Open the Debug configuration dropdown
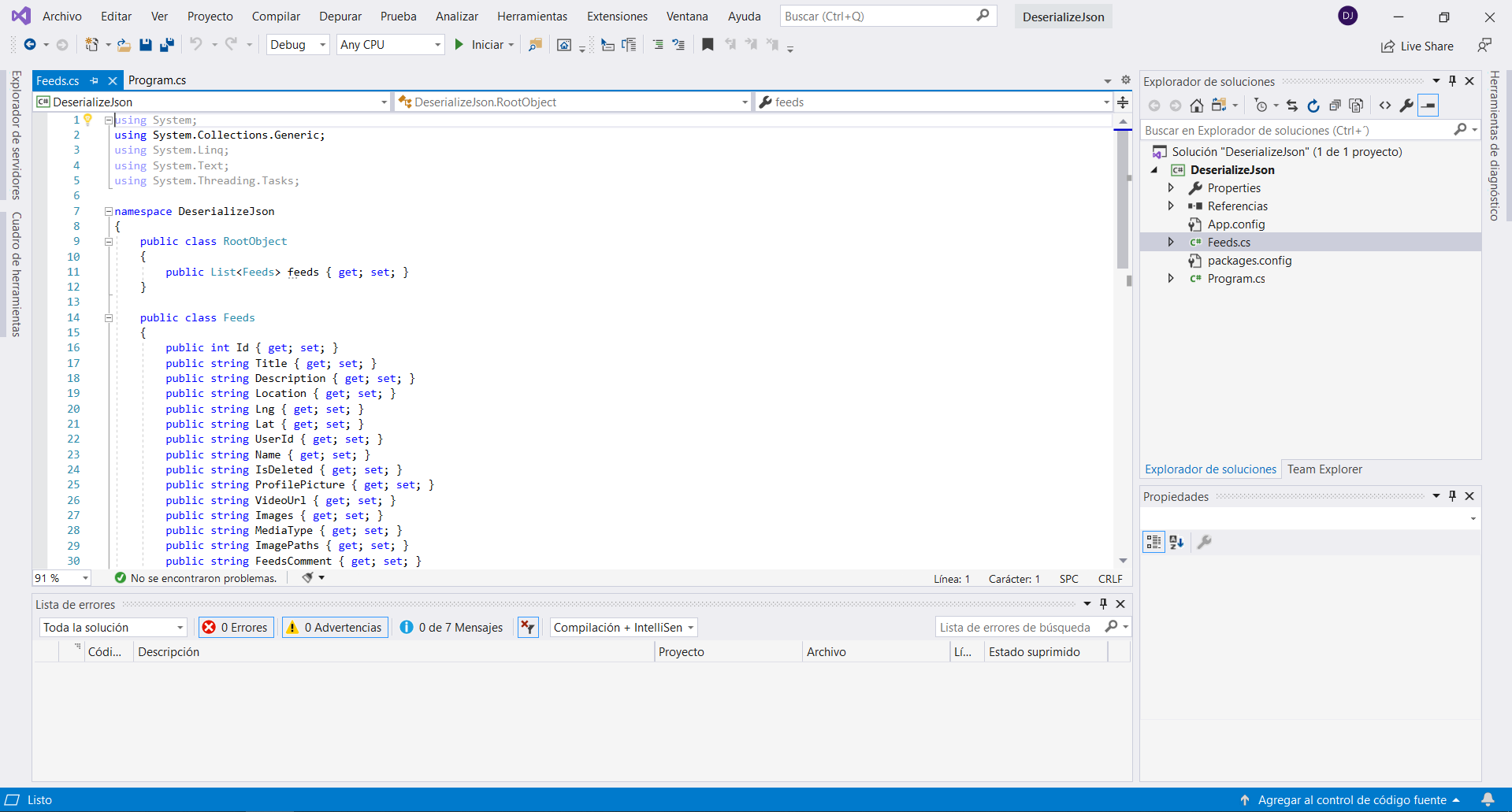This screenshot has height=812, width=1512. pyautogui.click(x=298, y=45)
